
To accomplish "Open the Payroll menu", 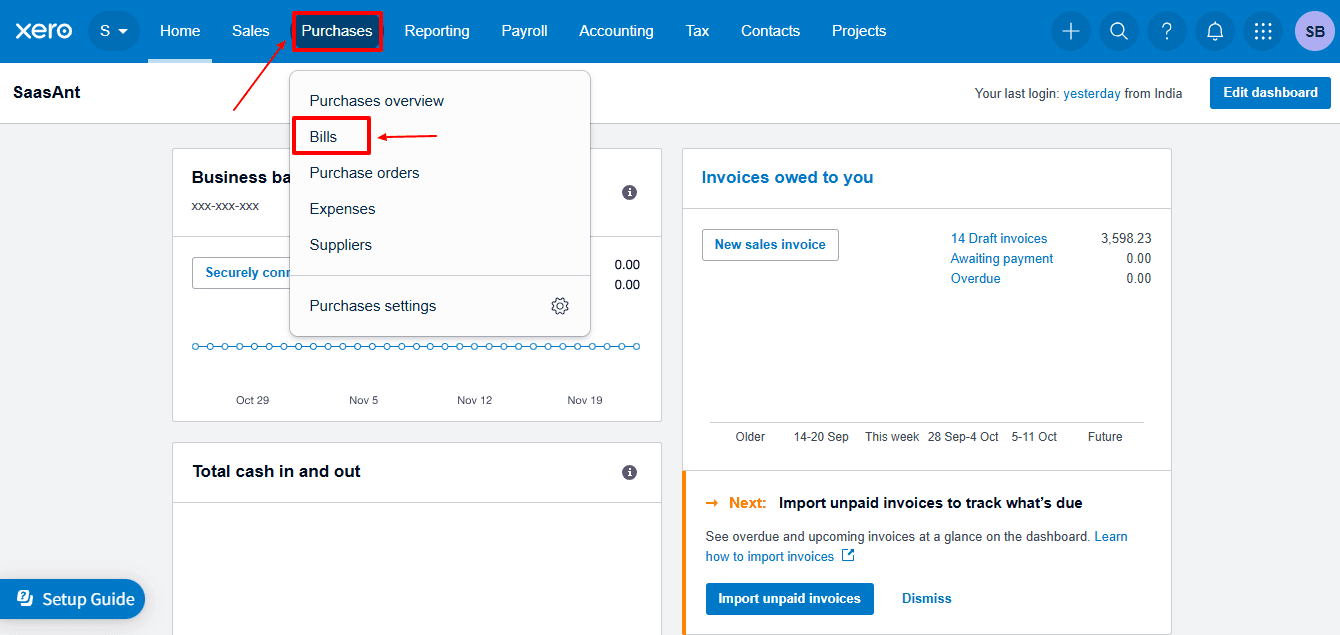I will pos(525,31).
